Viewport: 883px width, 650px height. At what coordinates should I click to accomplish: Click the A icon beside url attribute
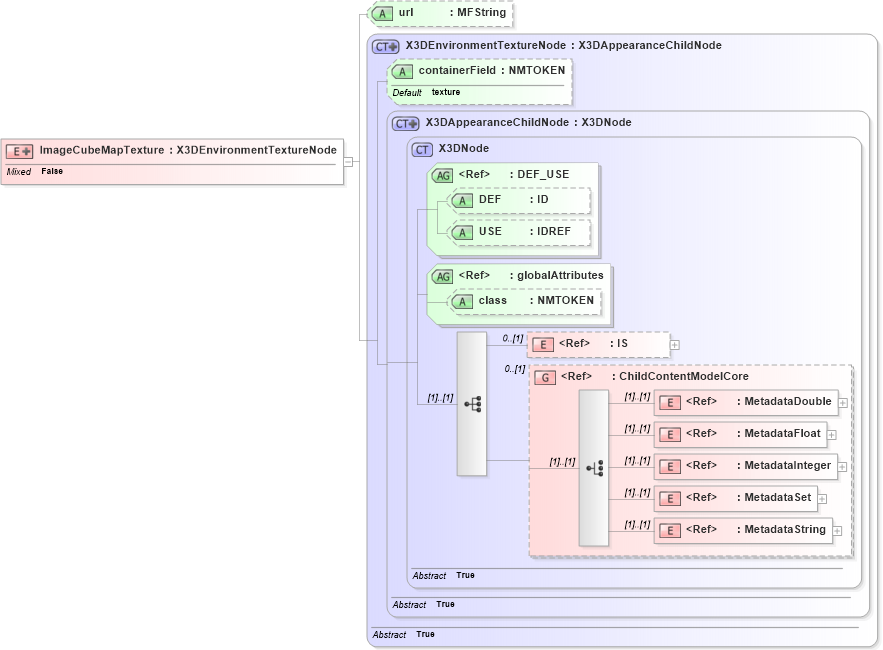382,14
